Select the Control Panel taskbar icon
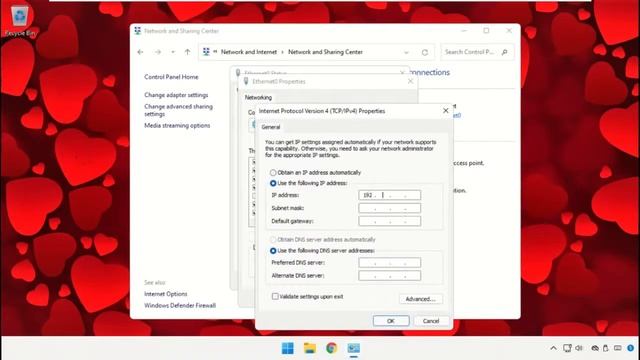 click(353, 348)
